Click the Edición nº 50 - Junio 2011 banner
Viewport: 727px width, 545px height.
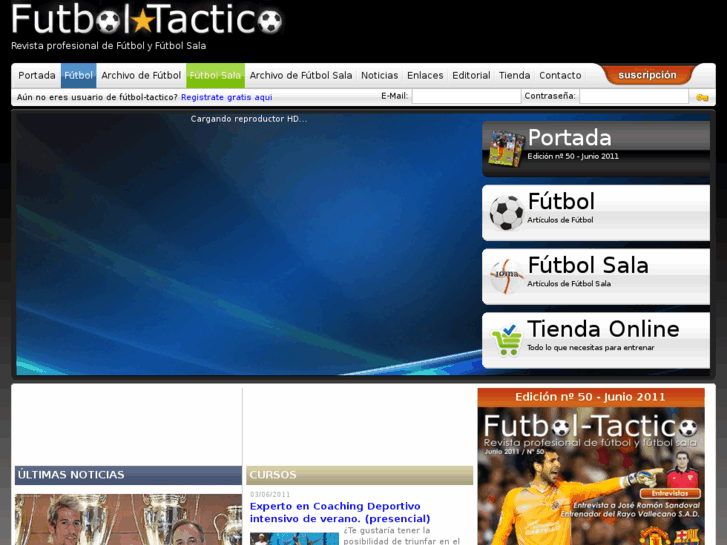pos(591,397)
